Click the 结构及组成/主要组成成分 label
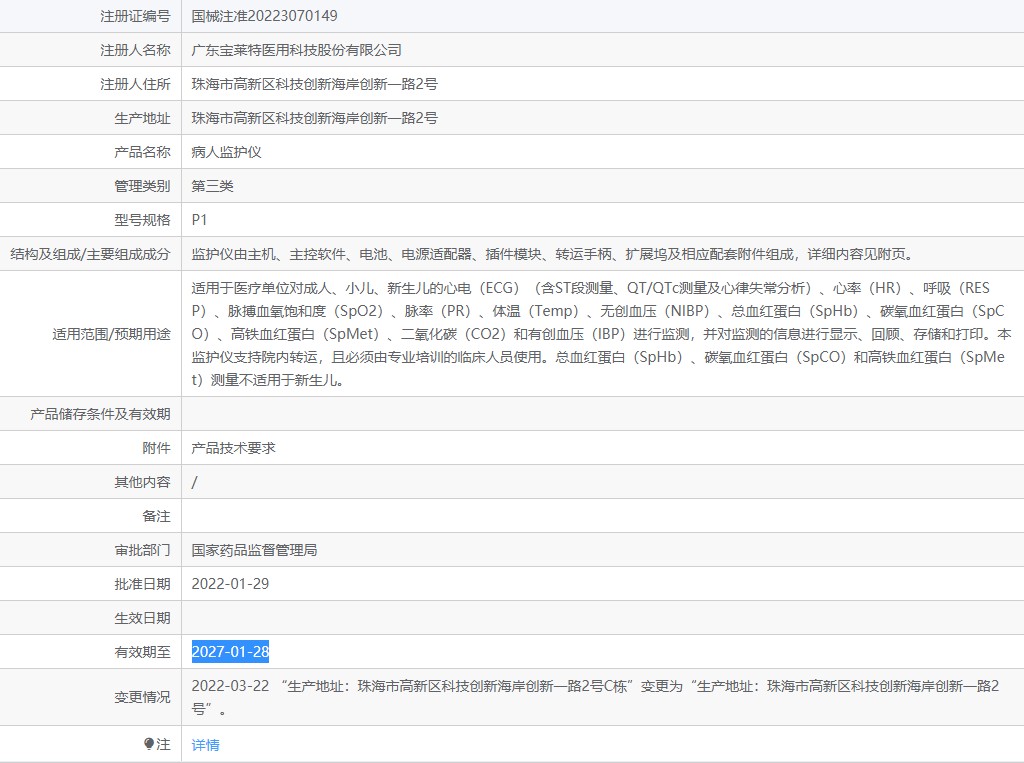This screenshot has height=763, width=1024. pyautogui.click(x=90, y=254)
